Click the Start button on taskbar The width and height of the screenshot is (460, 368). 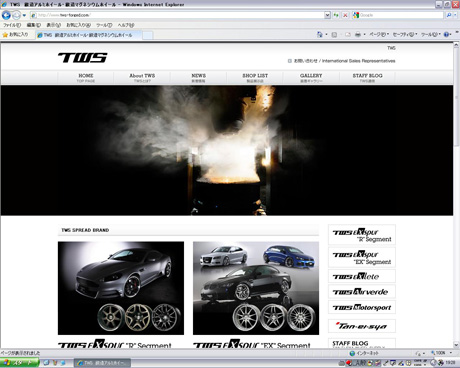pos(19,363)
